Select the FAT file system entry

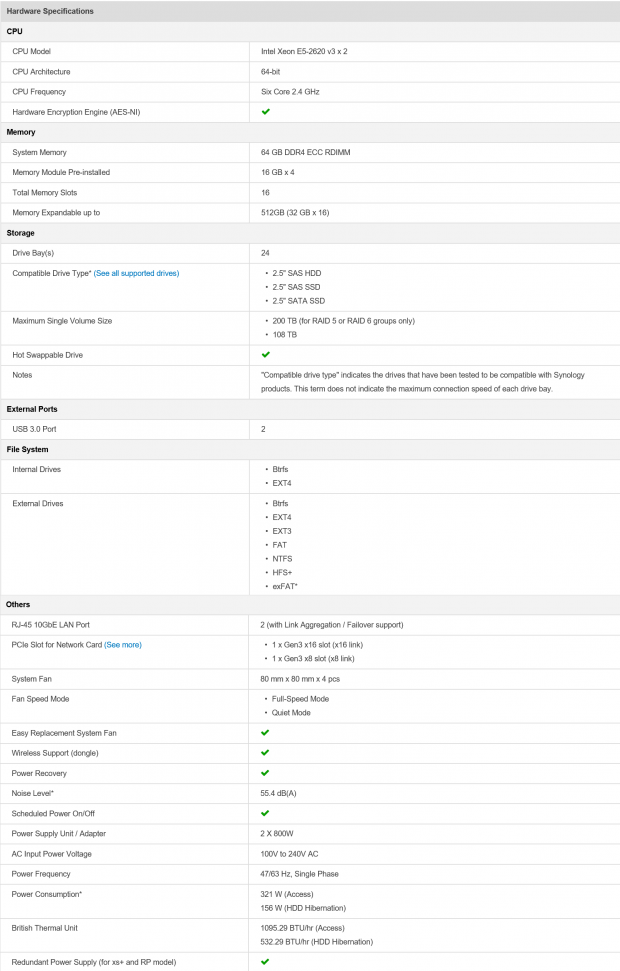point(280,545)
